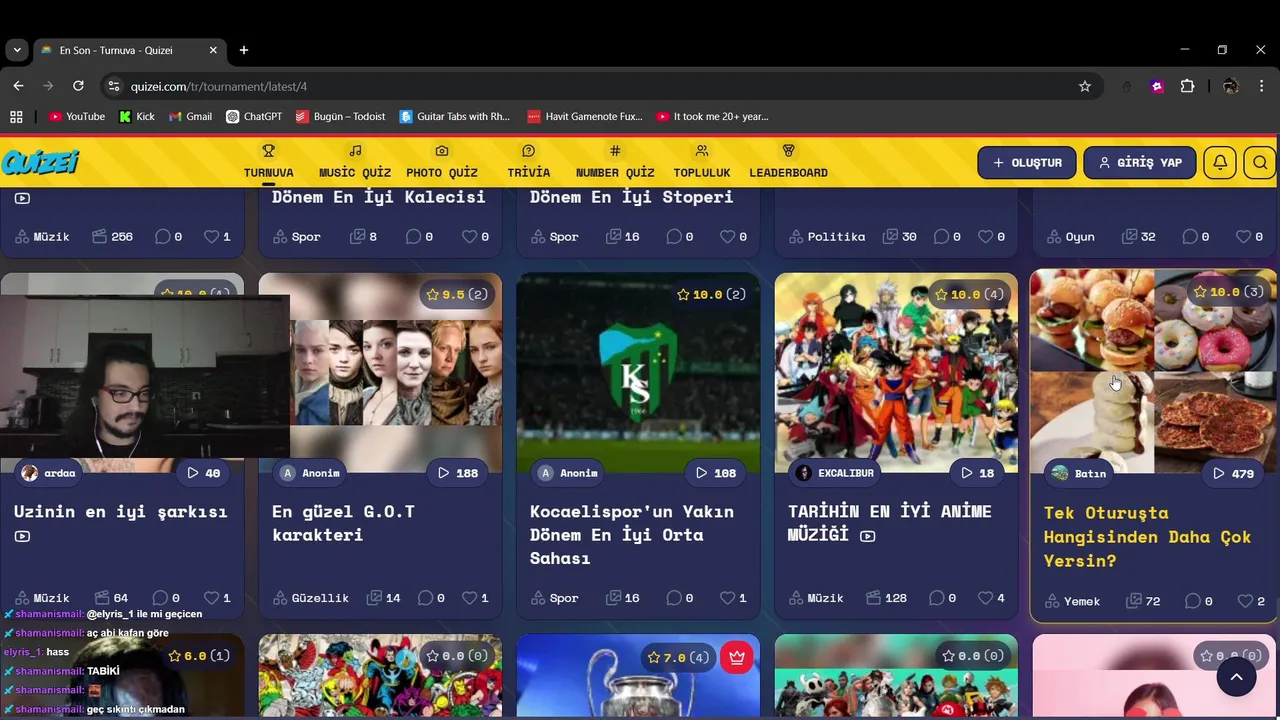Click play count 40 on Uzi card
Viewport: 1280px width, 720px height.
pyautogui.click(x=203, y=473)
